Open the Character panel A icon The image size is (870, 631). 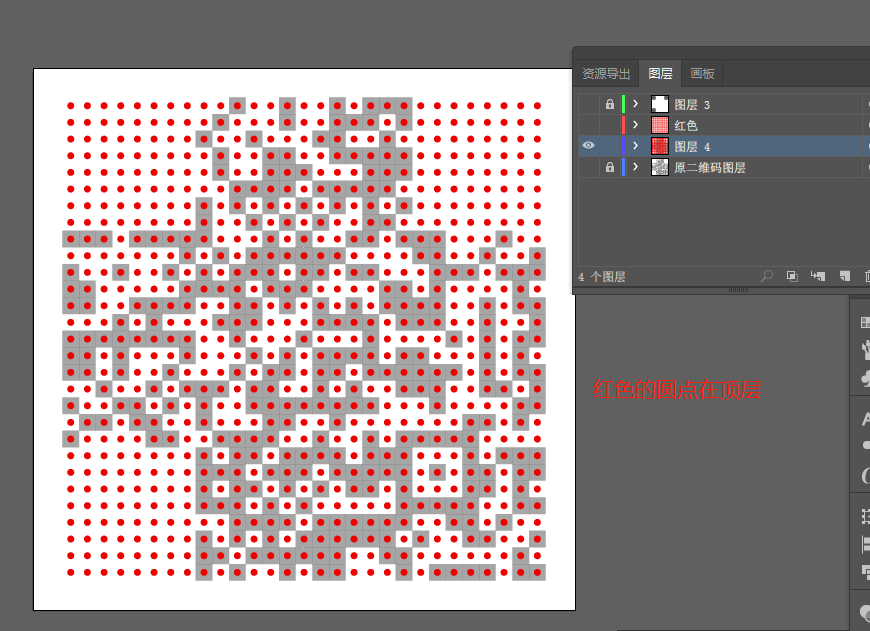[x=866, y=419]
